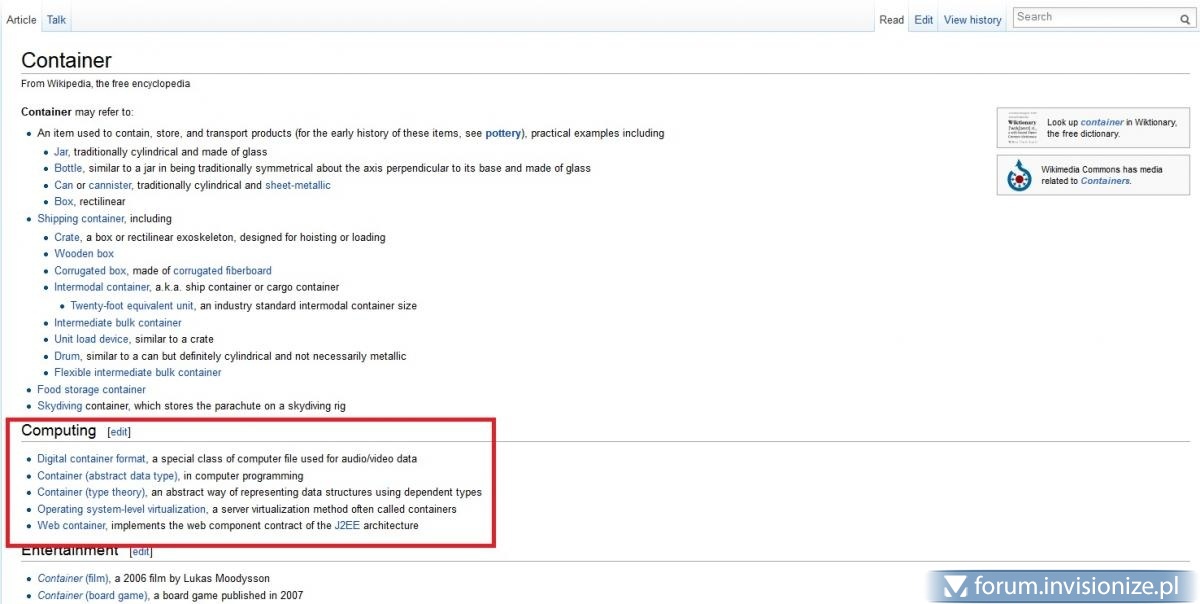Click the pottery link
1200x604 pixels.
(x=505, y=133)
